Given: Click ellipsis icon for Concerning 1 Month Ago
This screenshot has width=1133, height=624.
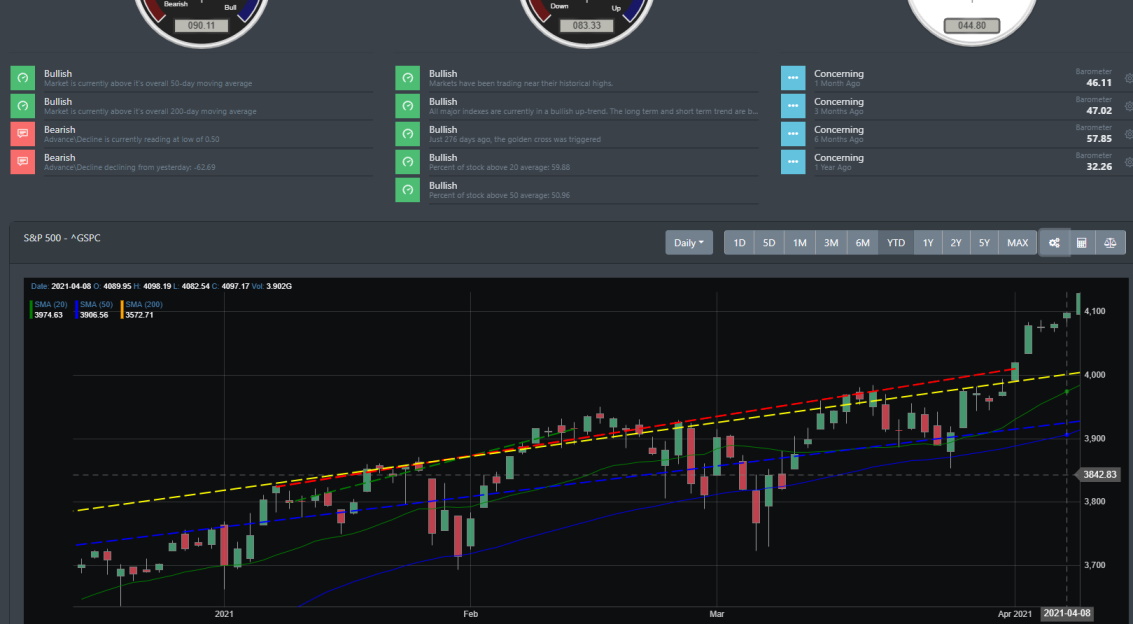Looking at the screenshot, I should tap(793, 78).
